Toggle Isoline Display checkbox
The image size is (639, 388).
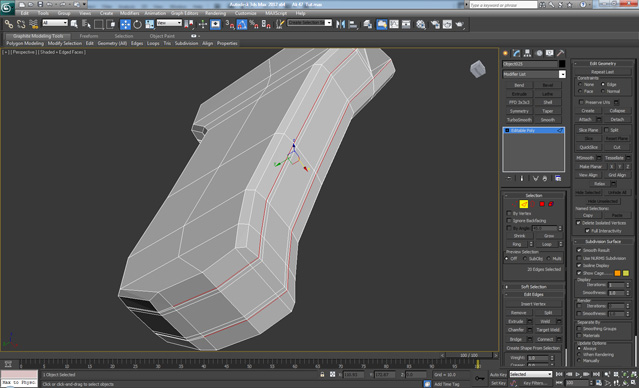pos(579,265)
